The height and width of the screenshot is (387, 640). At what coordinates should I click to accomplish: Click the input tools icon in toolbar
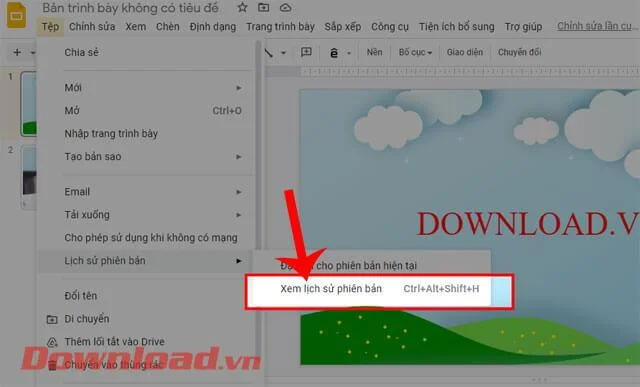(x=334, y=52)
